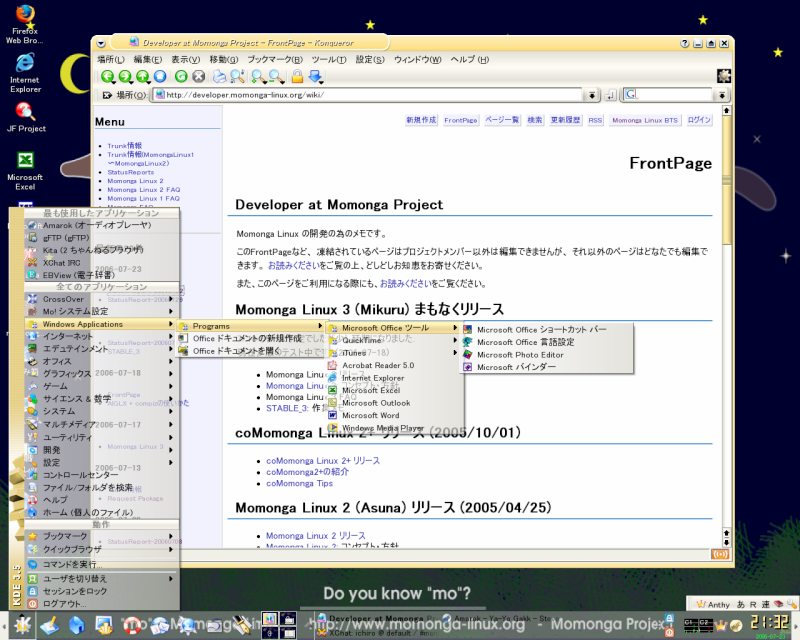Viewport: 800px width, 640px height.
Task: Print the page using the printer icon
Action: point(220,77)
